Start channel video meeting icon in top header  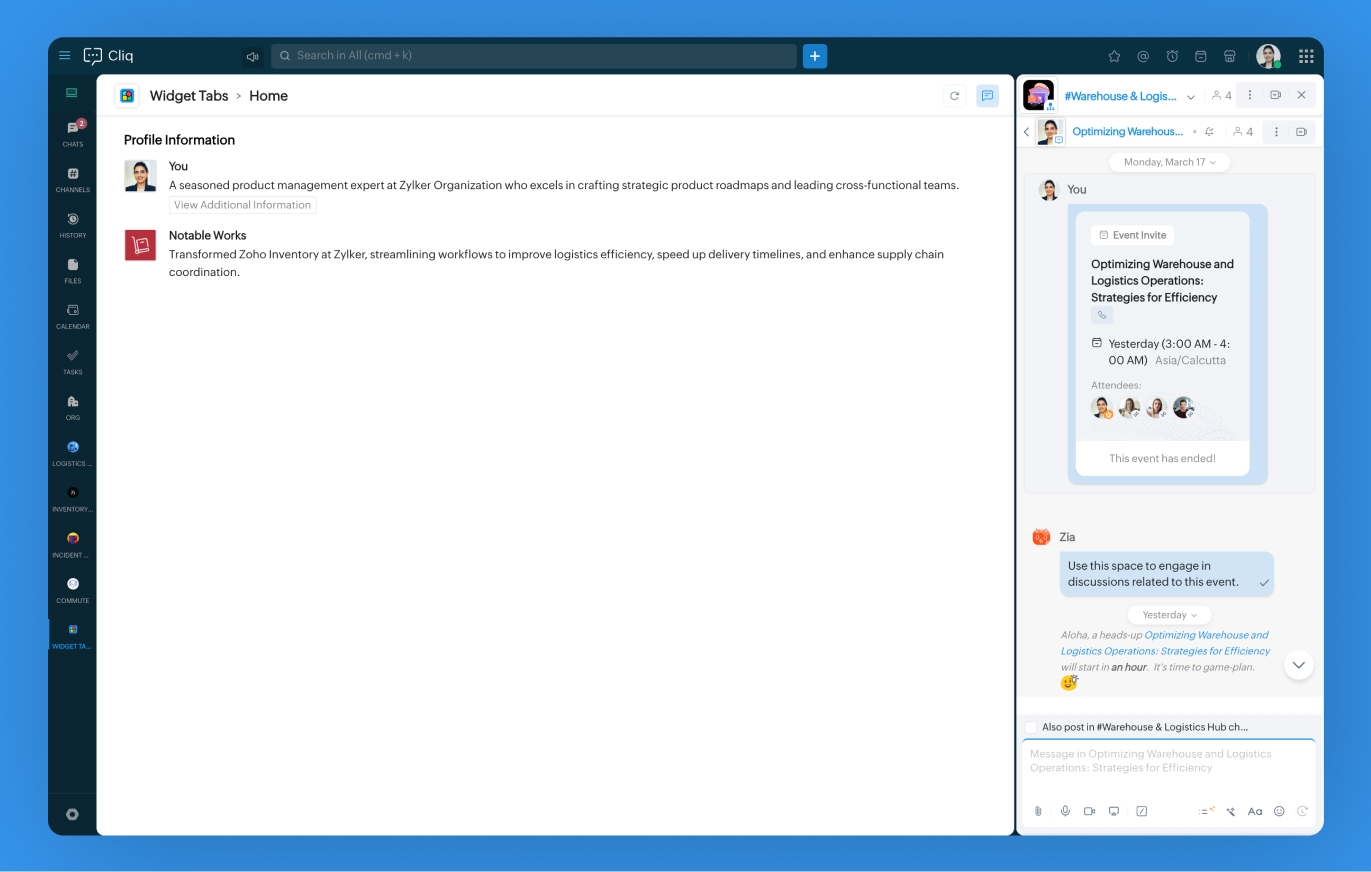(x=1275, y=95)
